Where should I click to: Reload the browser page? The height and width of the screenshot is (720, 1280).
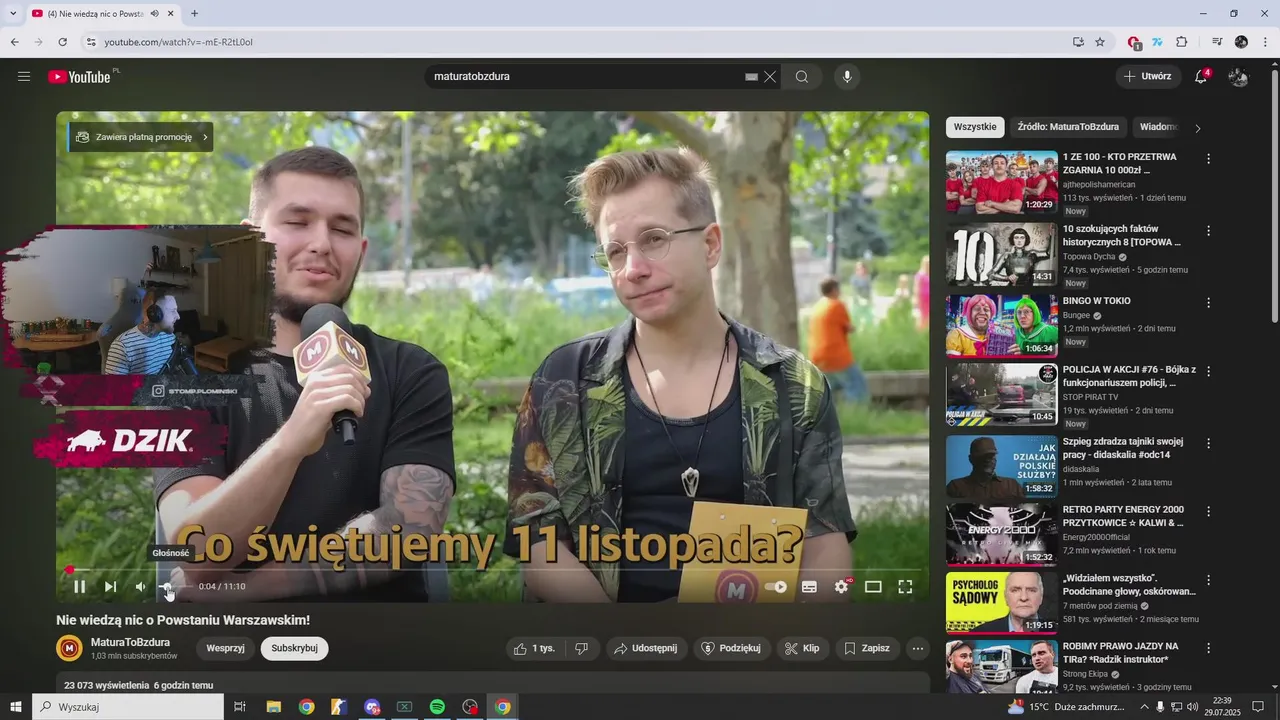[x=62, y=42]
